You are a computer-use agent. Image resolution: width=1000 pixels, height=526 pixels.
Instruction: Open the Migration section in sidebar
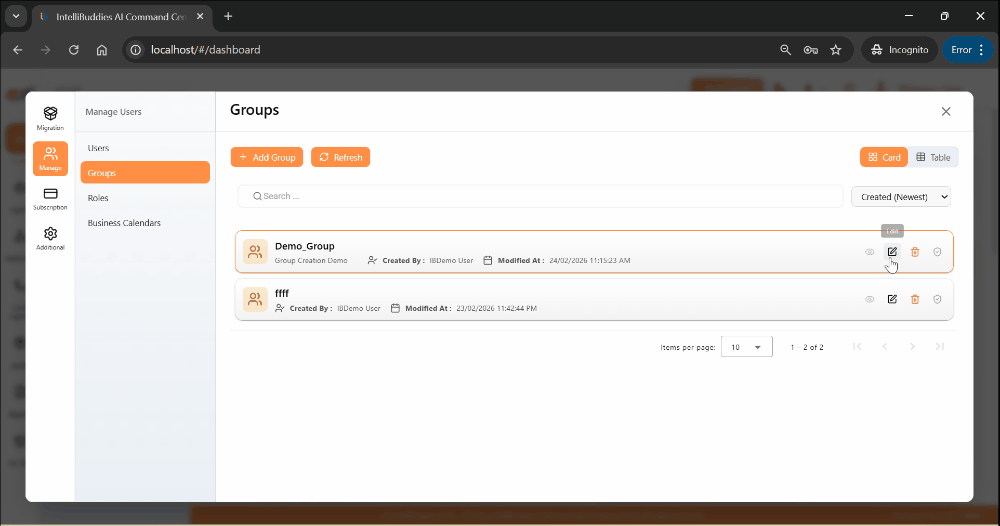tap(50, 118)
